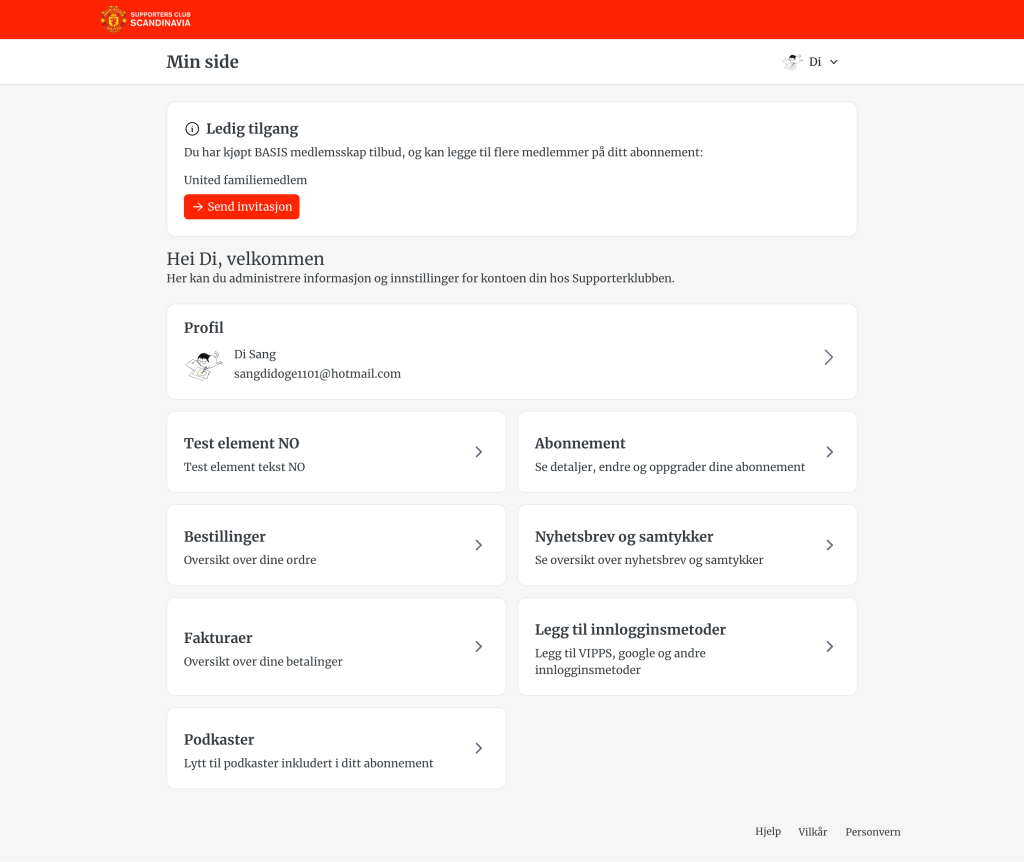Click the user avatar in the header

(792, 62)
